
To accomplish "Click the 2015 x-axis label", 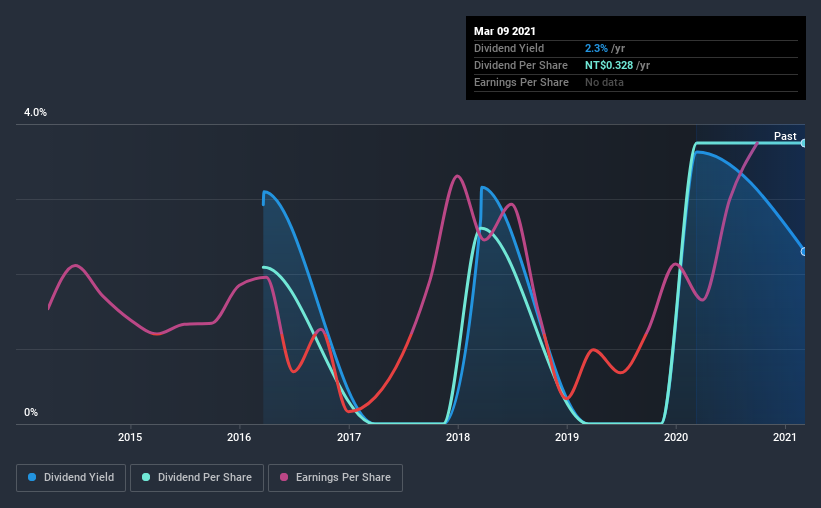I will click(130, 437).
